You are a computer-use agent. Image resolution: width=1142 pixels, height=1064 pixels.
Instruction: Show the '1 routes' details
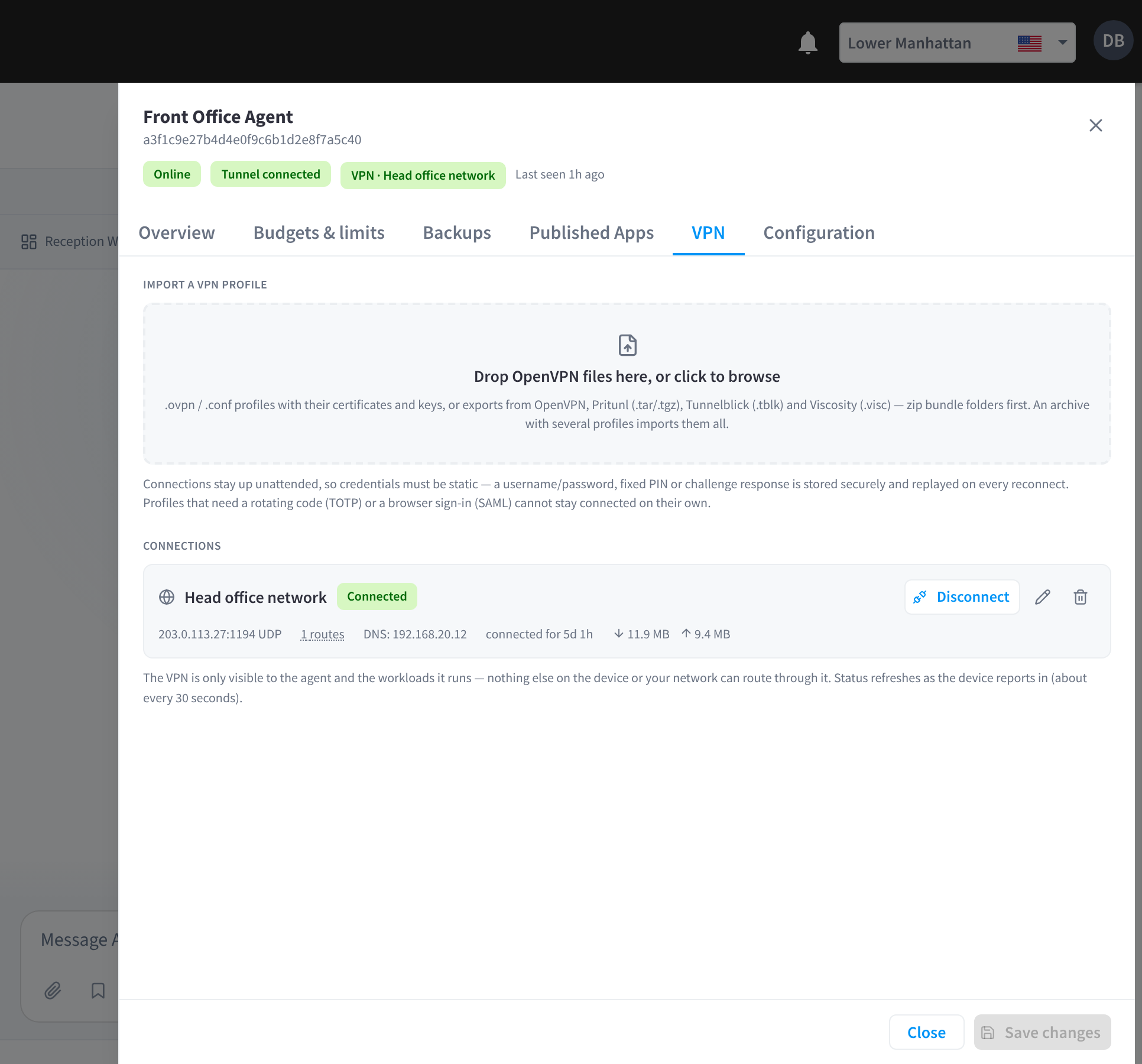pos(322,634)
